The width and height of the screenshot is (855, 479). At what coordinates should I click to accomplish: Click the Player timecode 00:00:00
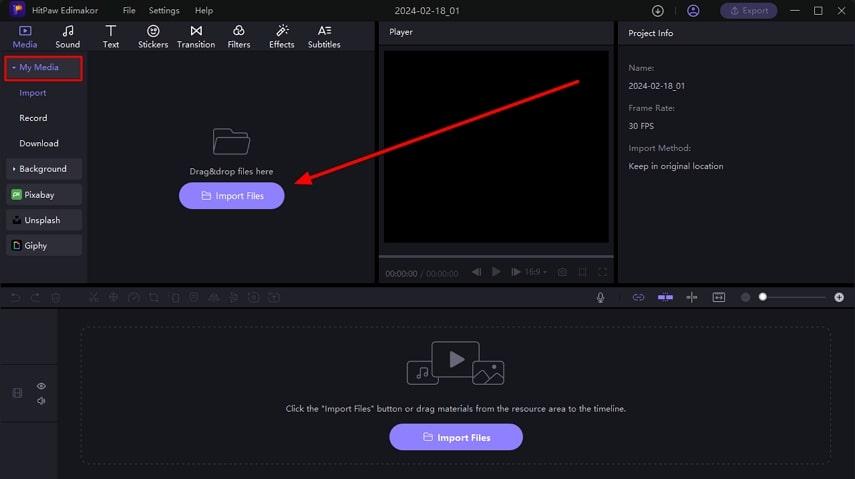click(x=401, y=273)
